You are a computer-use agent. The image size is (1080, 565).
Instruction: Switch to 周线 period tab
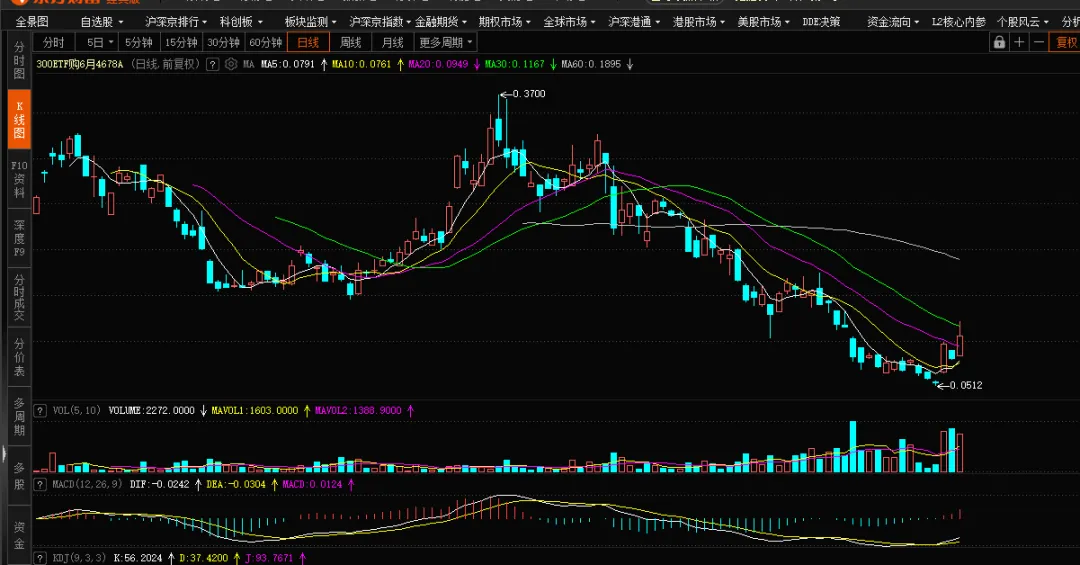pyautogui.click(x=351, y=43)
